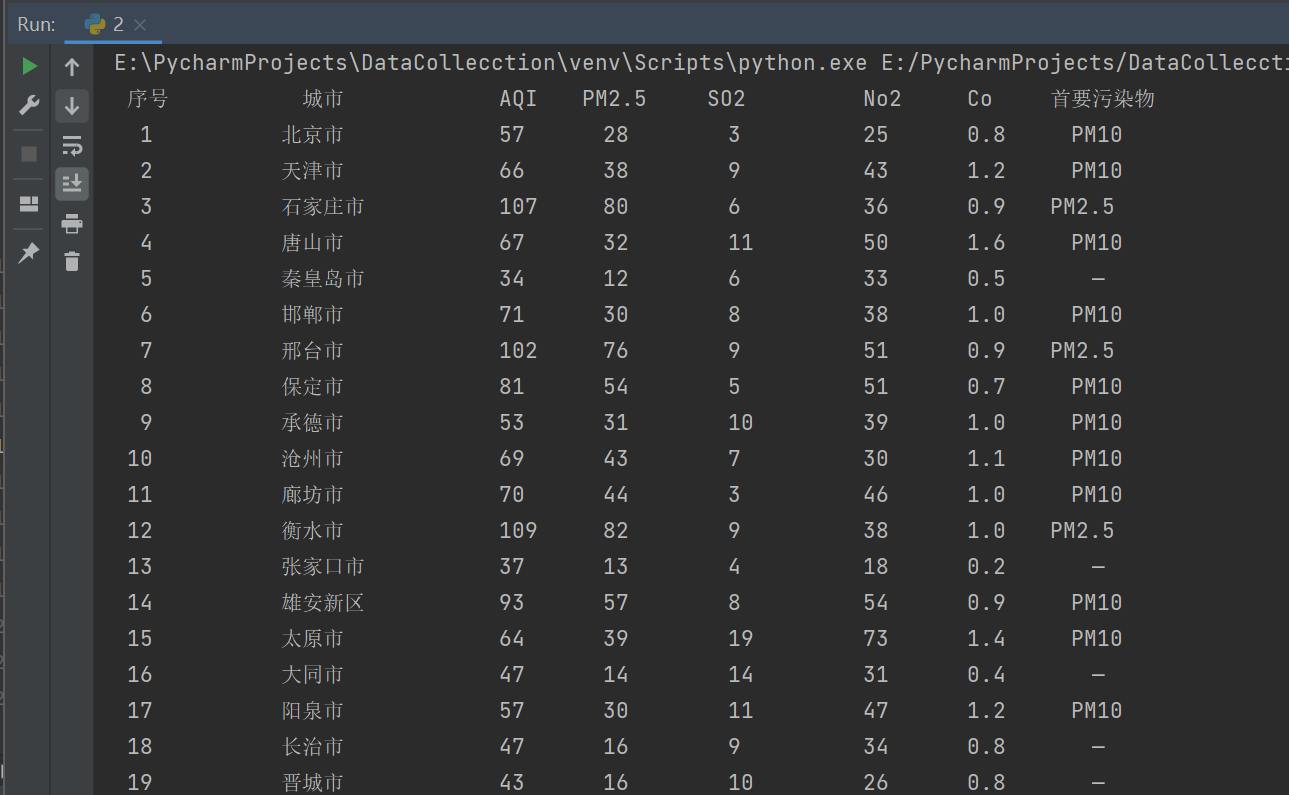
Task: Close the run tab 2
Action: [x=140, y=25]
